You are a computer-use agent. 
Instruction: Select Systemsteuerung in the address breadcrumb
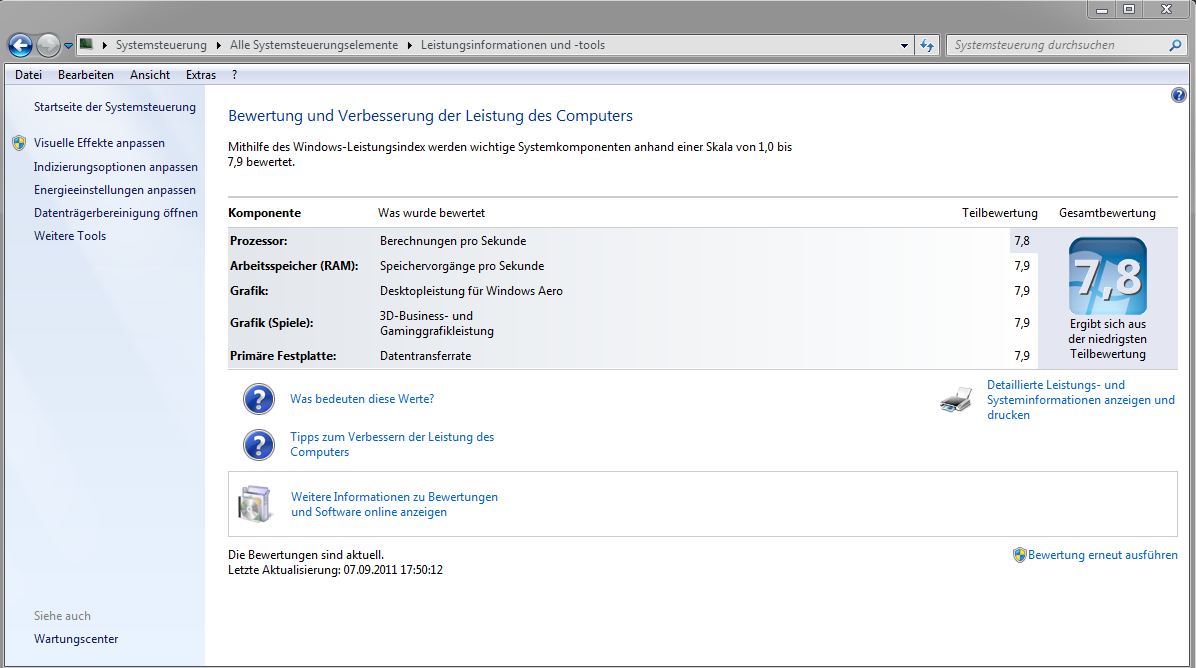click(x=161, y=45)
